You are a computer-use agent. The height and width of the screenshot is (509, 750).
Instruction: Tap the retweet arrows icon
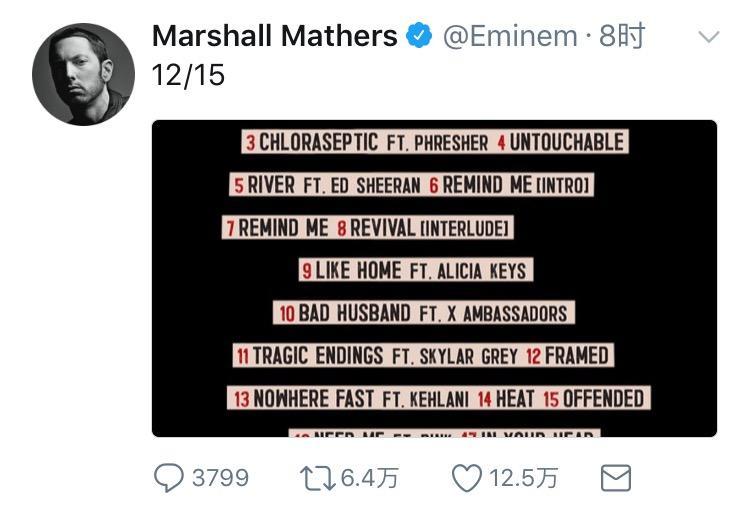tap(318, 478)
